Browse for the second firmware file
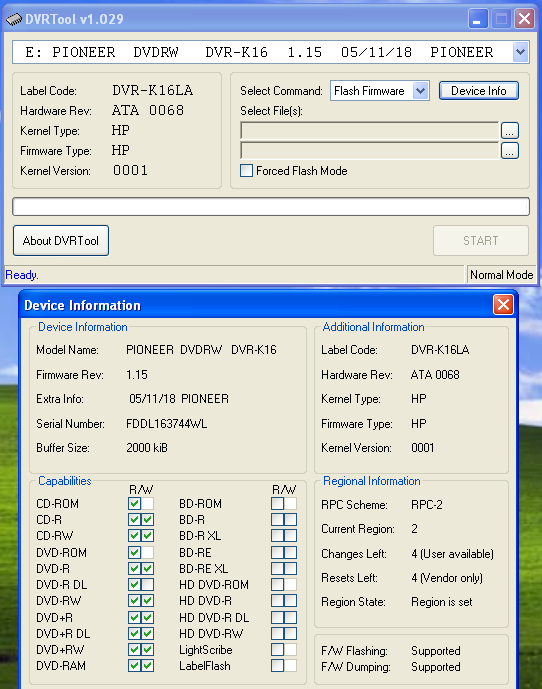542x689 pixels. pyautogui.click(x=509, y=151)
